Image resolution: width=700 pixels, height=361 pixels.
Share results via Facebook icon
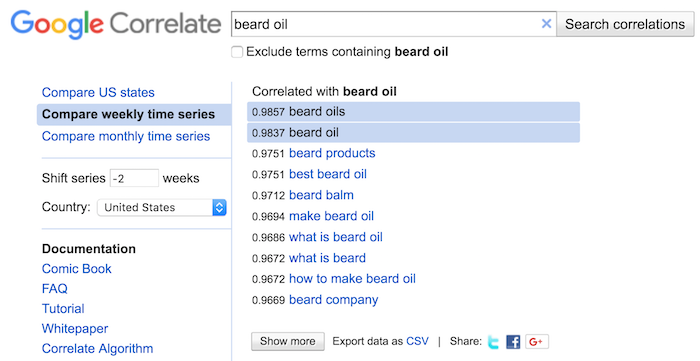[513, 342]
